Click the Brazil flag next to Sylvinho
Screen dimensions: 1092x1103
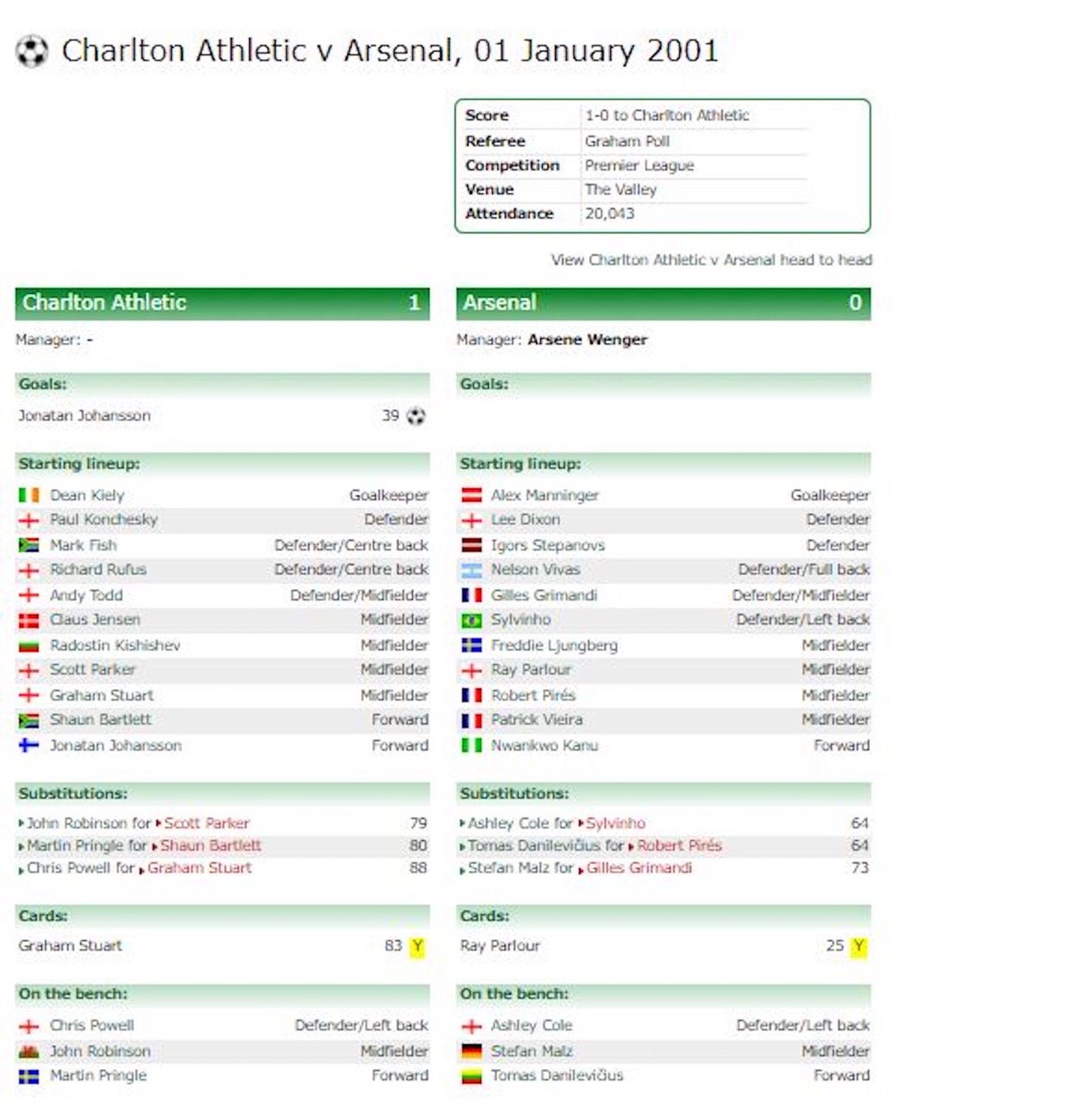pos(471,620)
